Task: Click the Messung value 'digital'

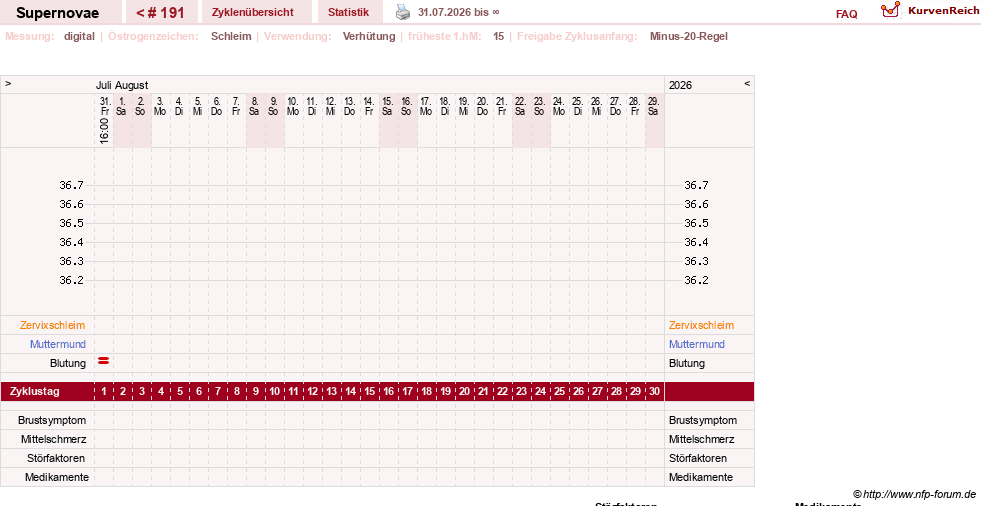Action: coord(79,36)
